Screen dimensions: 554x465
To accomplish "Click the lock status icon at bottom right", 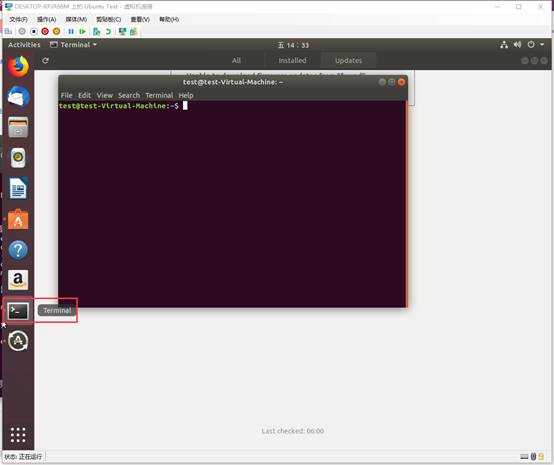I will pyautogui.click(x=541, y=457).
